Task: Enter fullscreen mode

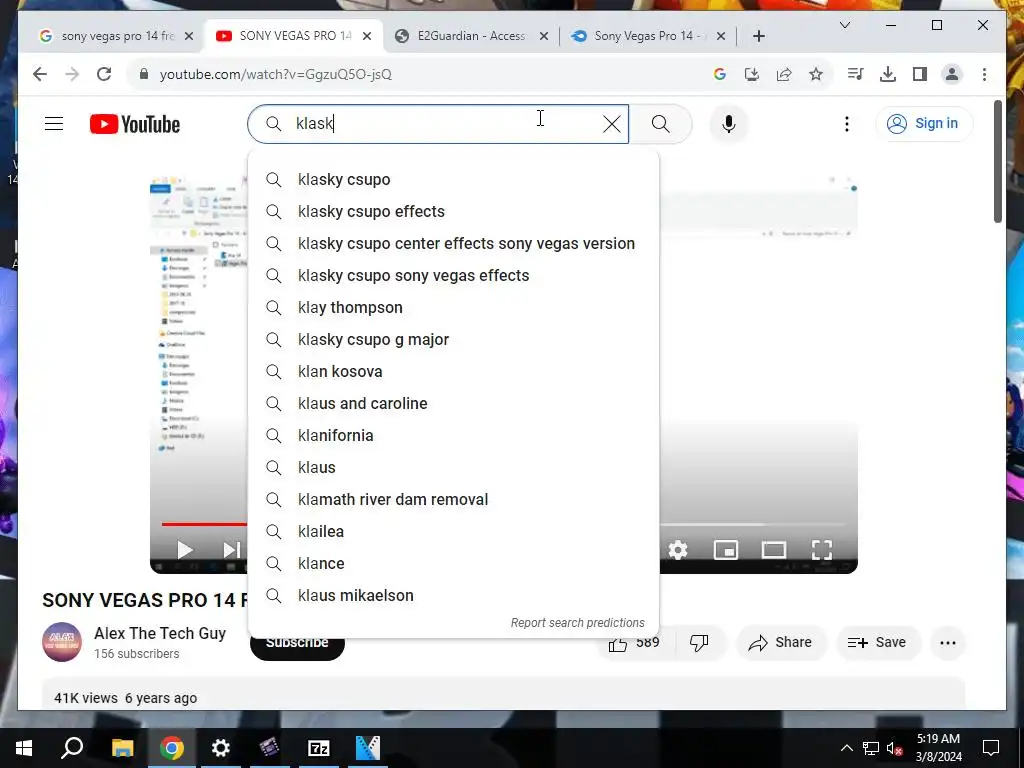Action: tap(822, 550)
